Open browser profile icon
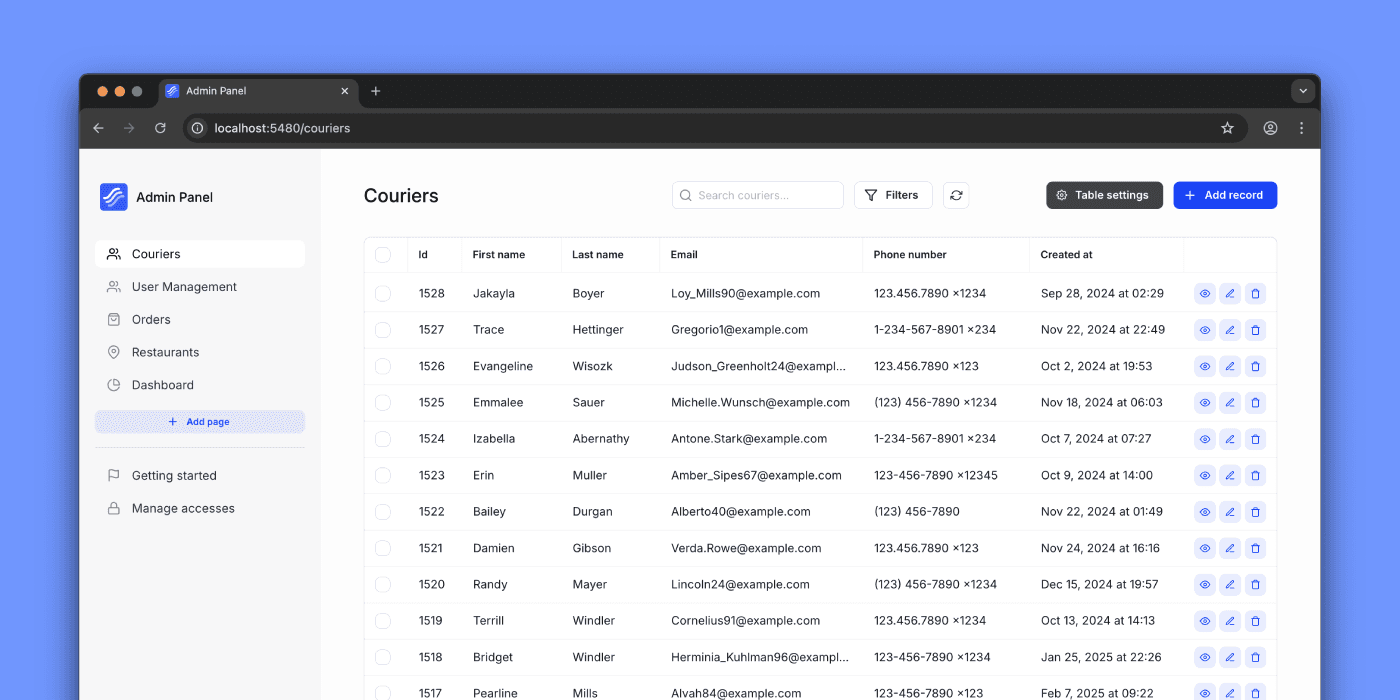 pos(1270,128)
